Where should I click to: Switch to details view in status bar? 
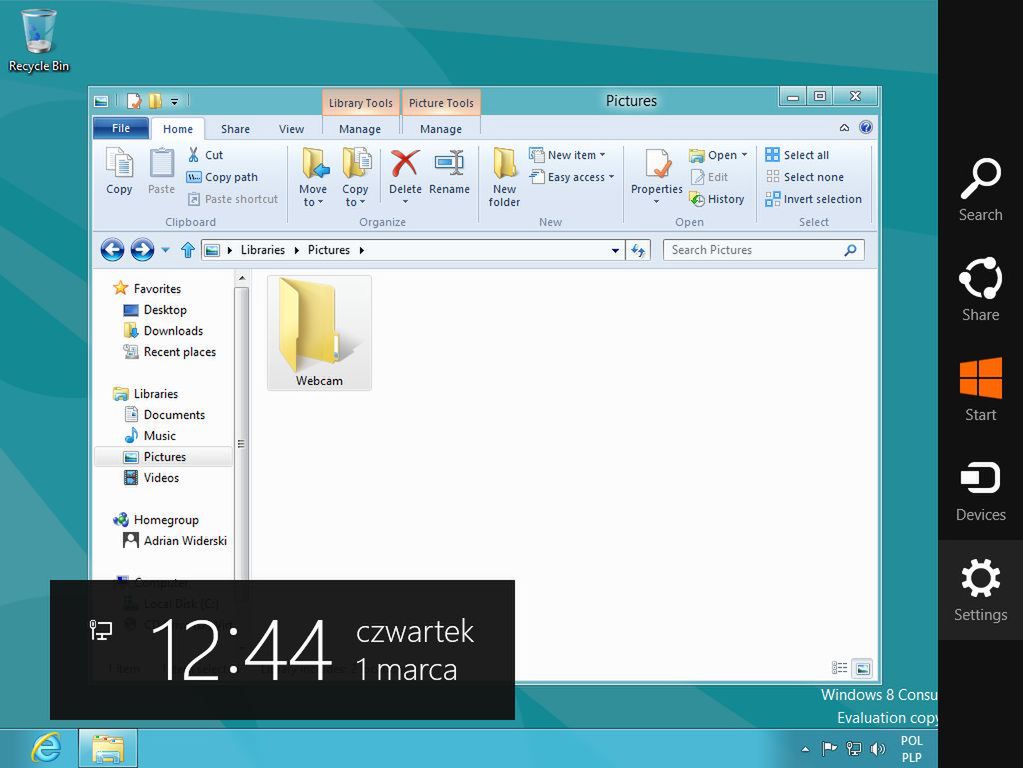[840, 668]
